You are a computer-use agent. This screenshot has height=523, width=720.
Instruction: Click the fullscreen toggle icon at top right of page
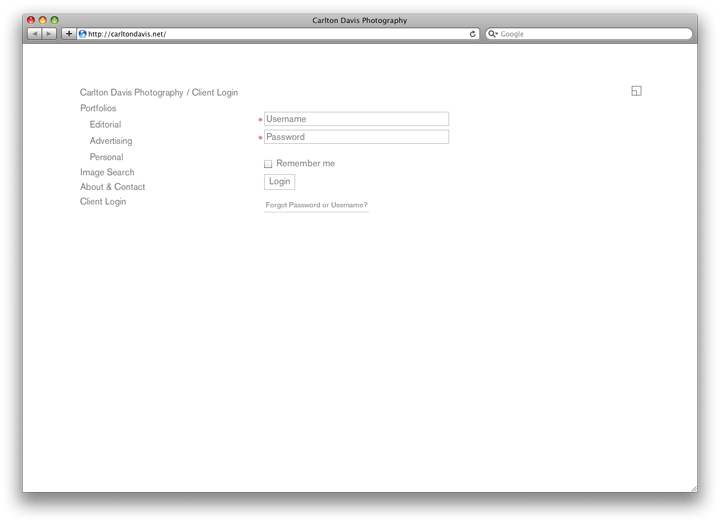[636, 91]
